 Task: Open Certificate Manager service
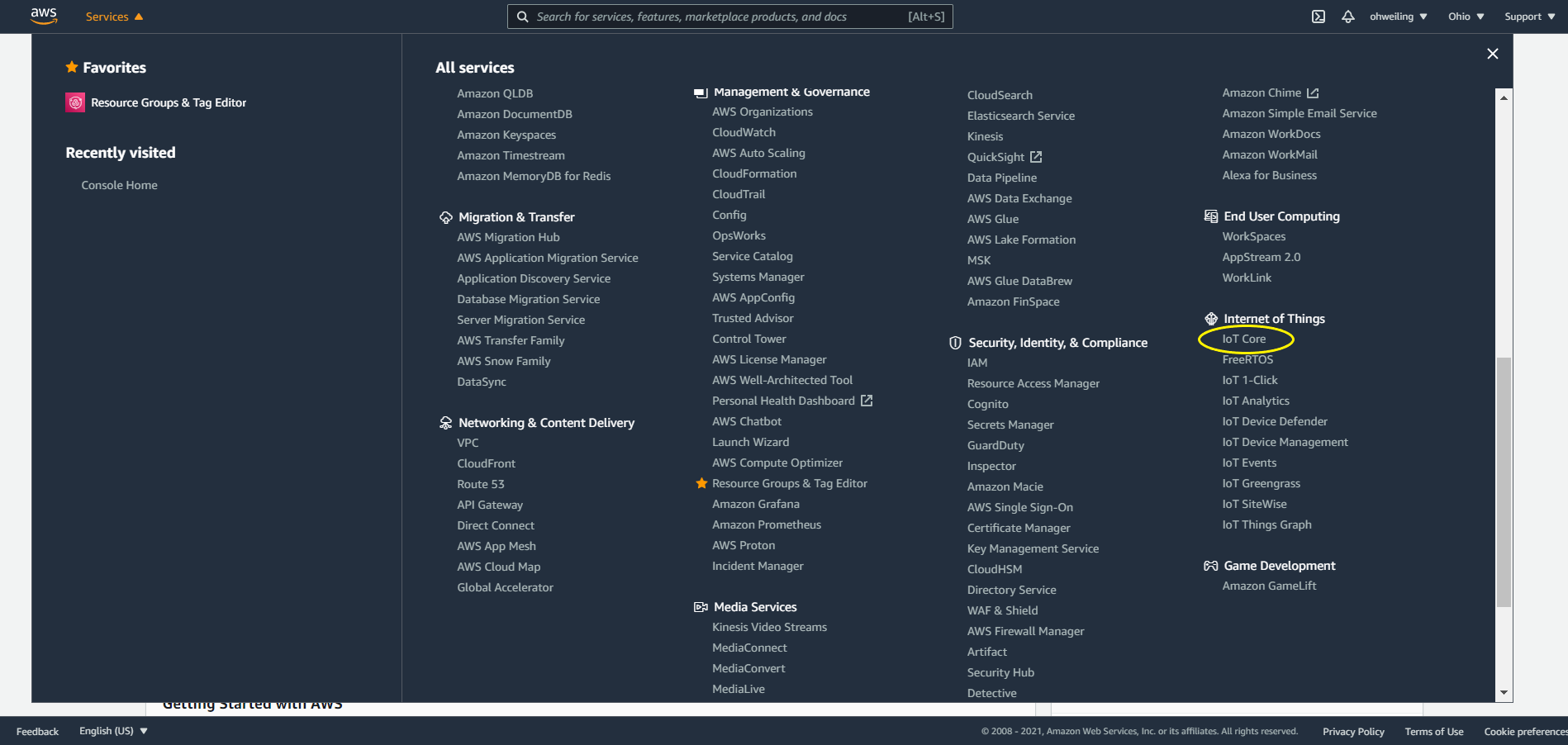pyautogui.click(x=1019, y=528)
